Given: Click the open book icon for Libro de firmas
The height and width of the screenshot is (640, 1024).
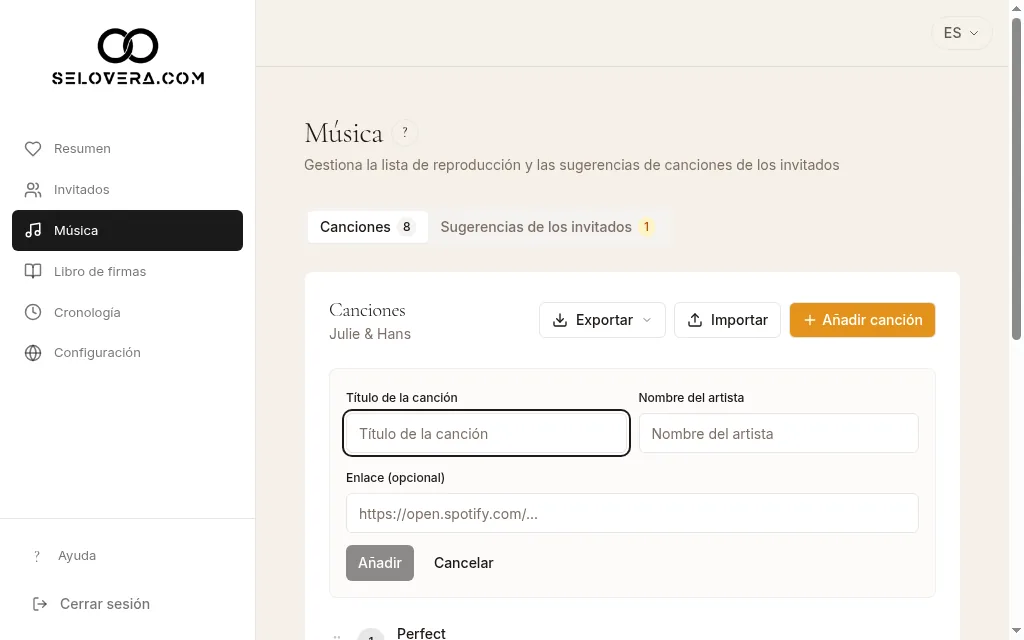Looking at the screenshot, I should click(x=33, y=272).
